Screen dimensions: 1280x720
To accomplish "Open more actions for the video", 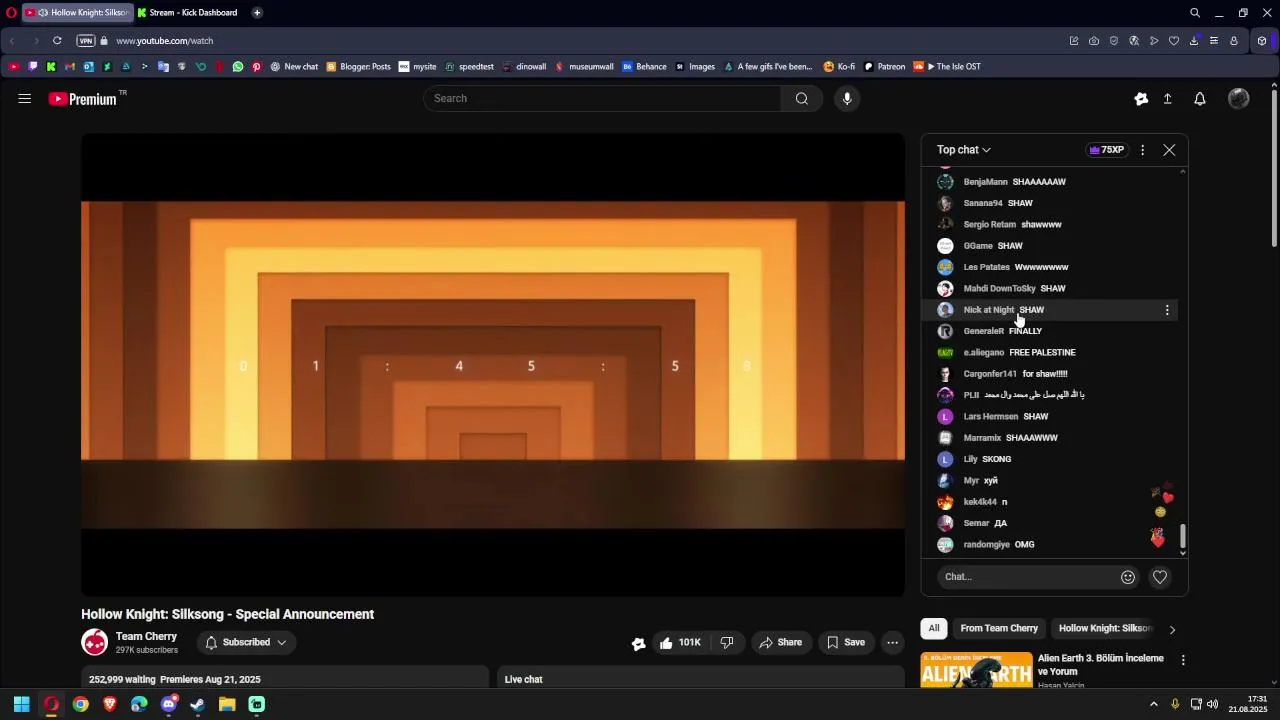I will click(893, 643).
